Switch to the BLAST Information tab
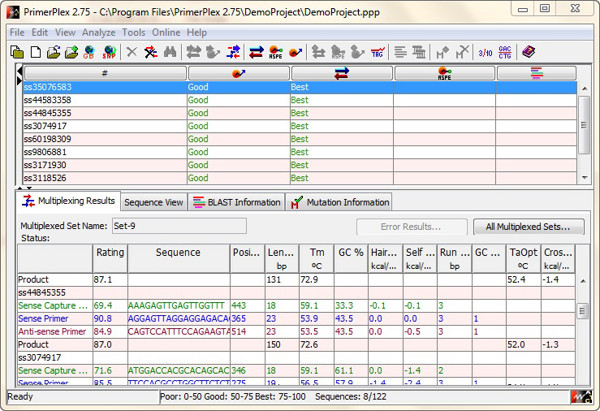Image resolution: width=600 pixels, height=411 pixels. point(236,202)
